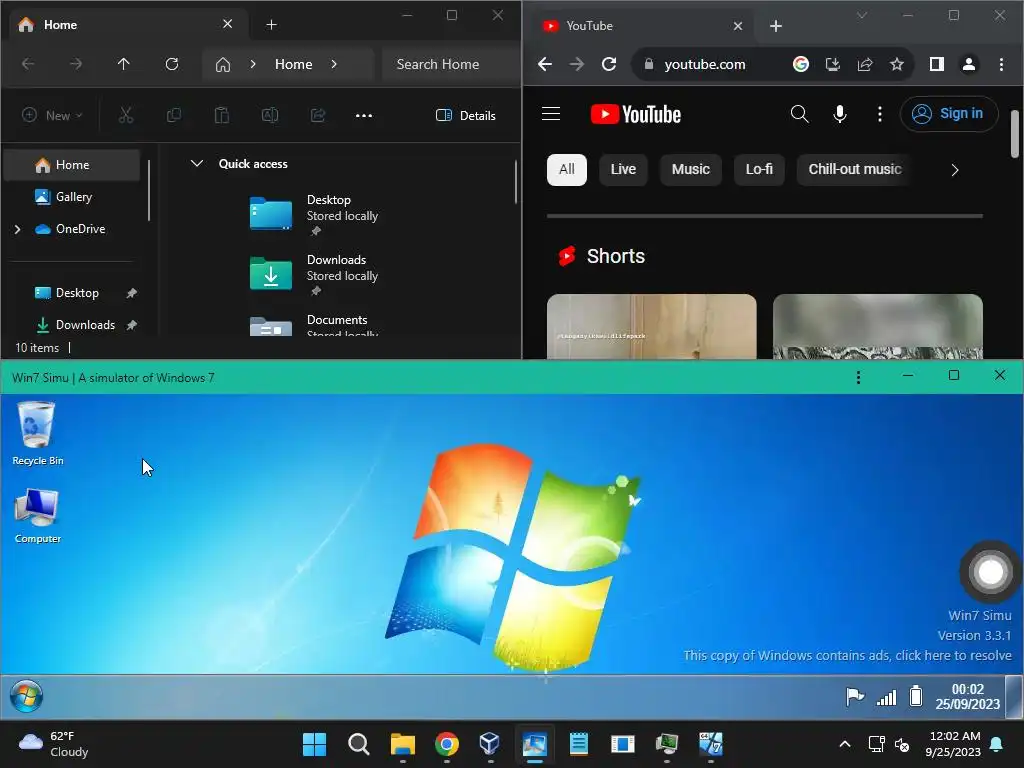Screen dimensions: 1024x768
Task: Click the YouTube search magnifier icon
Action: 799,114
